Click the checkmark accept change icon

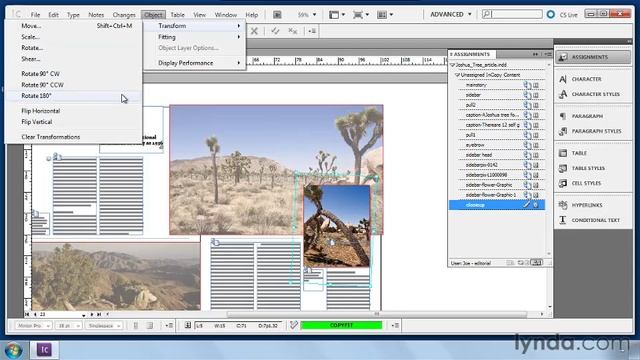coord(275,31)
